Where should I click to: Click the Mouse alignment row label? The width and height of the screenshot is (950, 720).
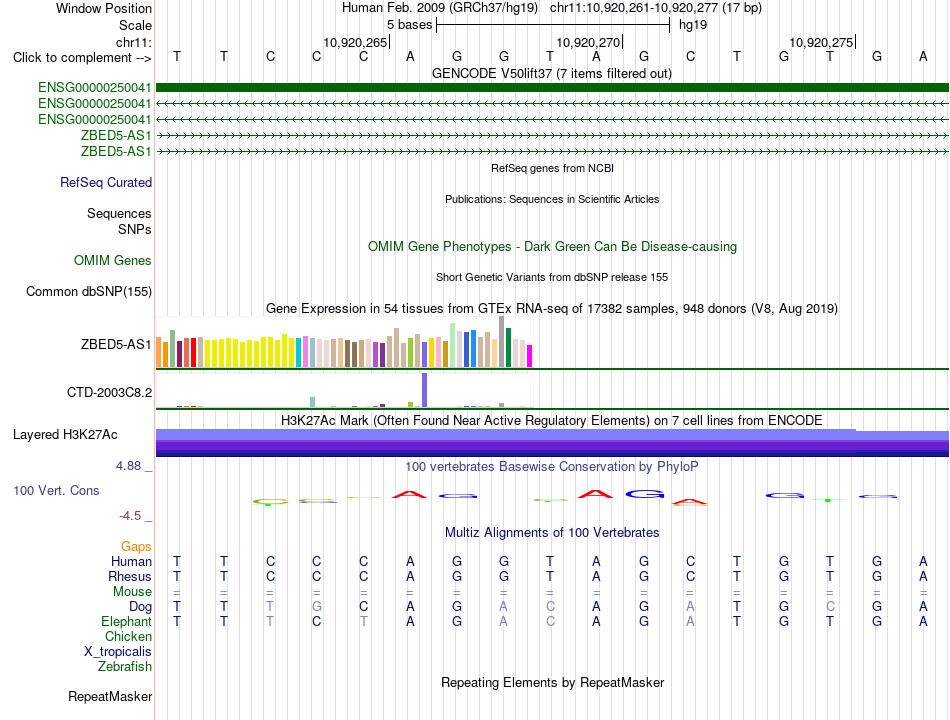132,592
